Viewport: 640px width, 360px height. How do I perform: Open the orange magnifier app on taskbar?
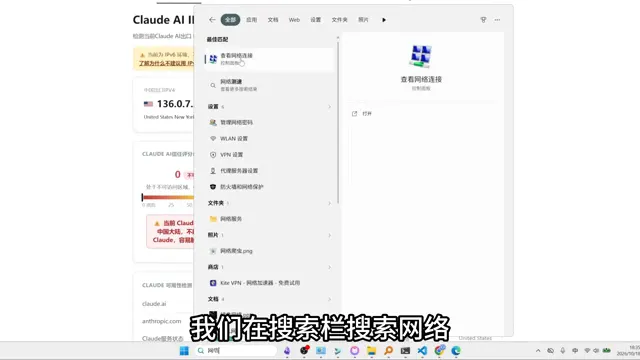click(x=388, y=351)
